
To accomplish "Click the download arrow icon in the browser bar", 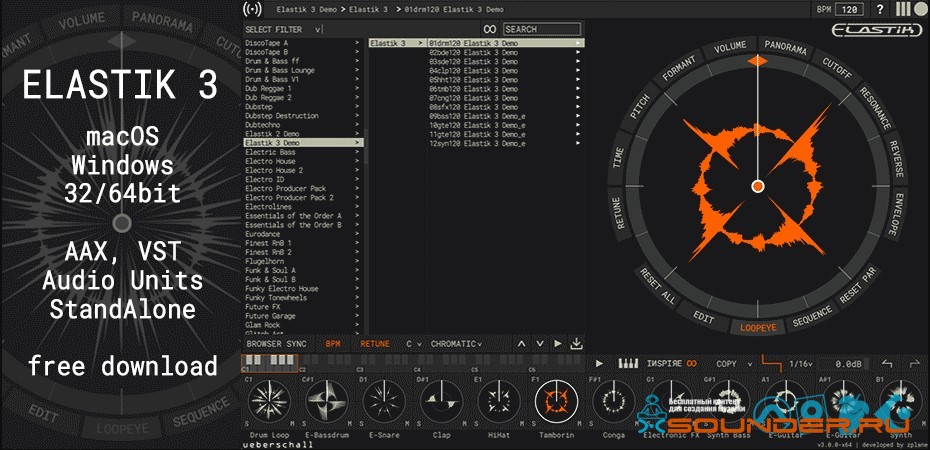I will [x=576, y=343].
